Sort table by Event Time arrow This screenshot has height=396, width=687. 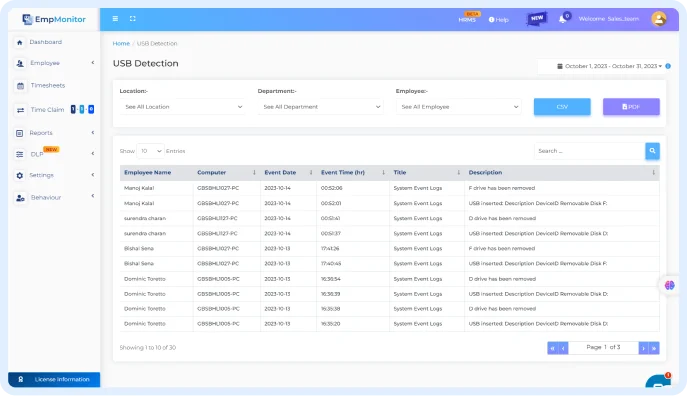point(383,173)
